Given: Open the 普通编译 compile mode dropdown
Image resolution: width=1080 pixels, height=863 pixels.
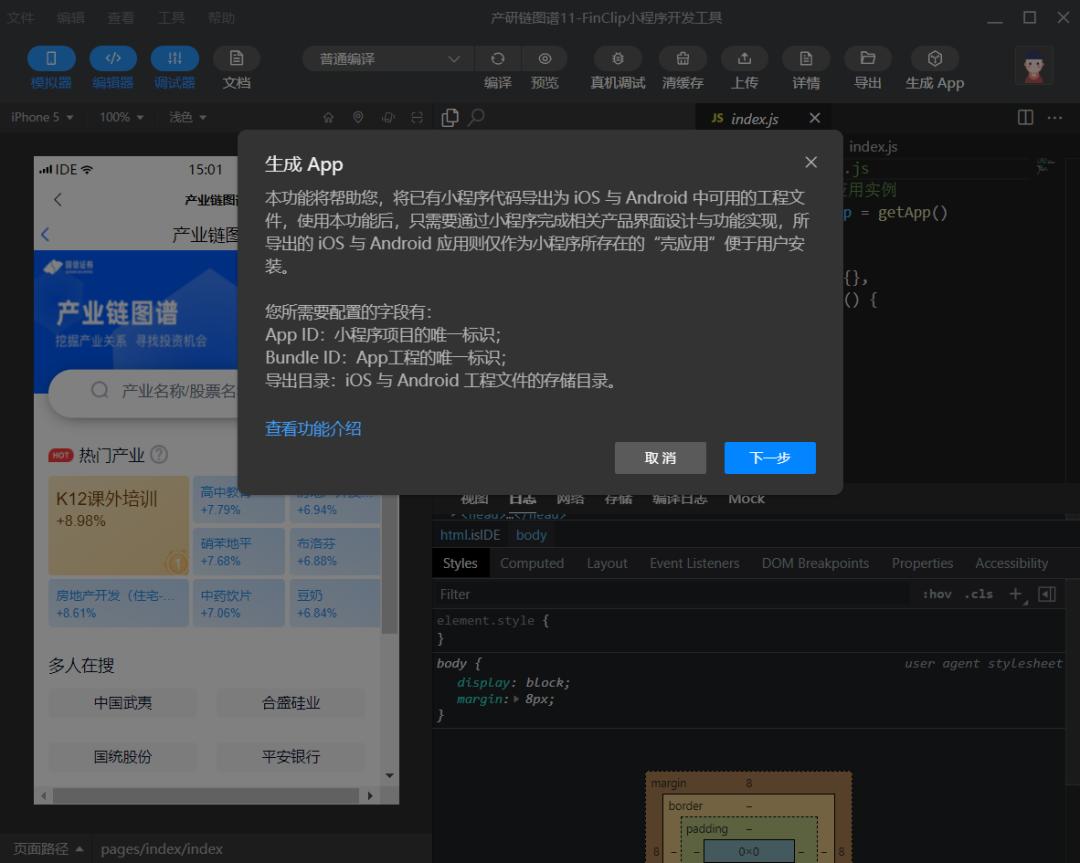Looking at the screenshot, I should coord(387,58).
